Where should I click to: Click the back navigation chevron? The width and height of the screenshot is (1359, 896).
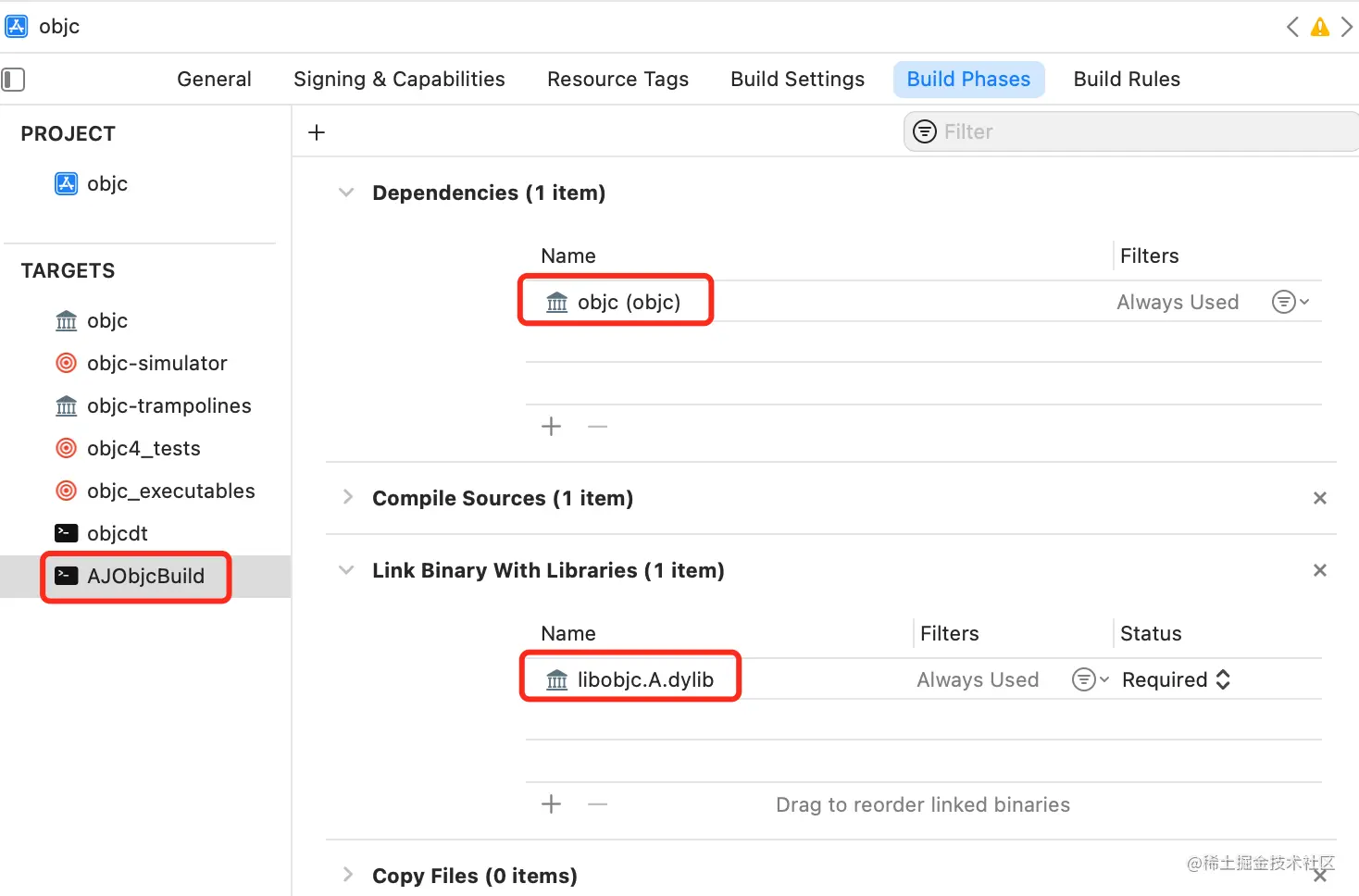[1292, 27]
